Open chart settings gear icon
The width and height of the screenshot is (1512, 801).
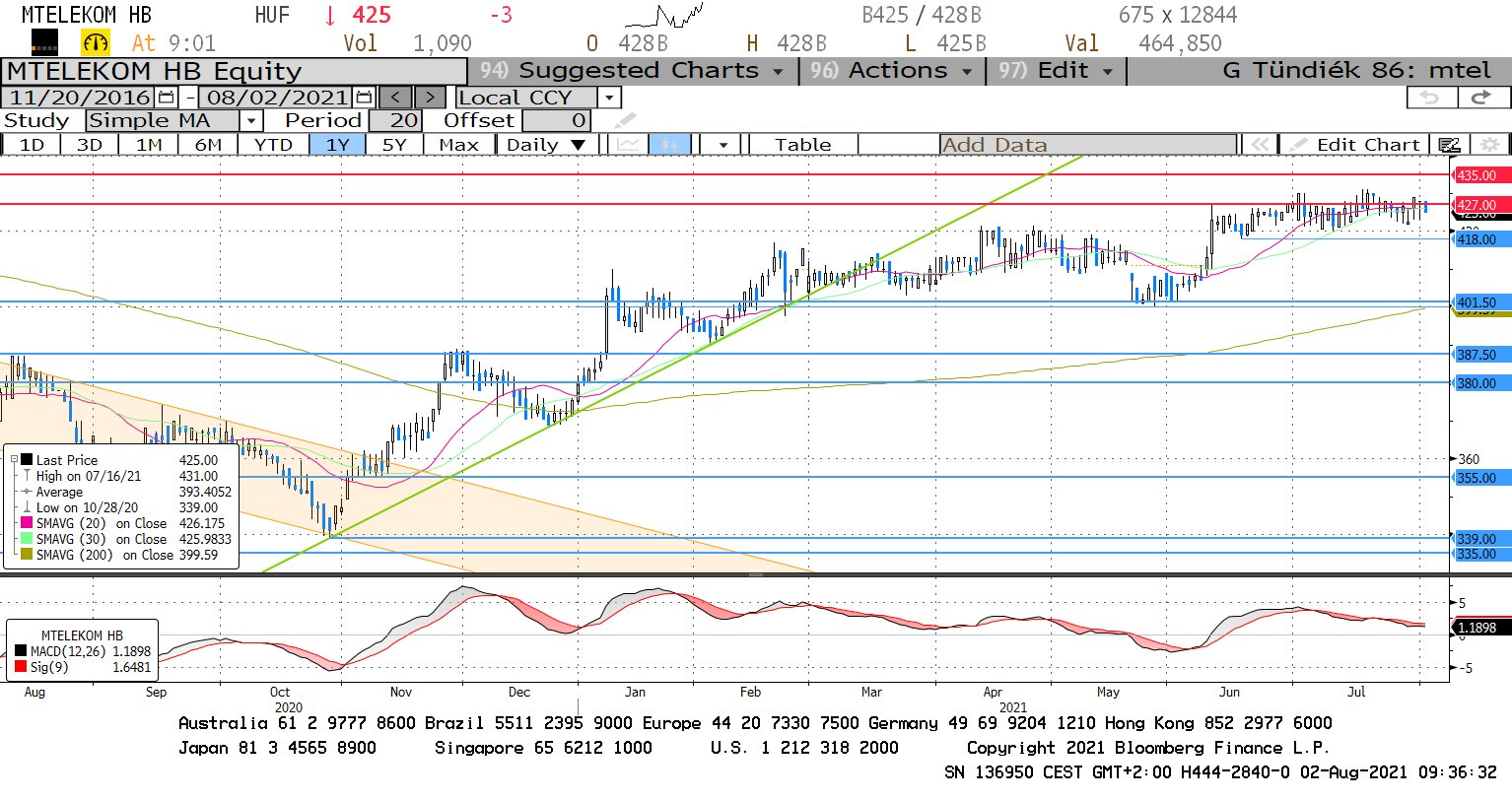[1489, 144]
